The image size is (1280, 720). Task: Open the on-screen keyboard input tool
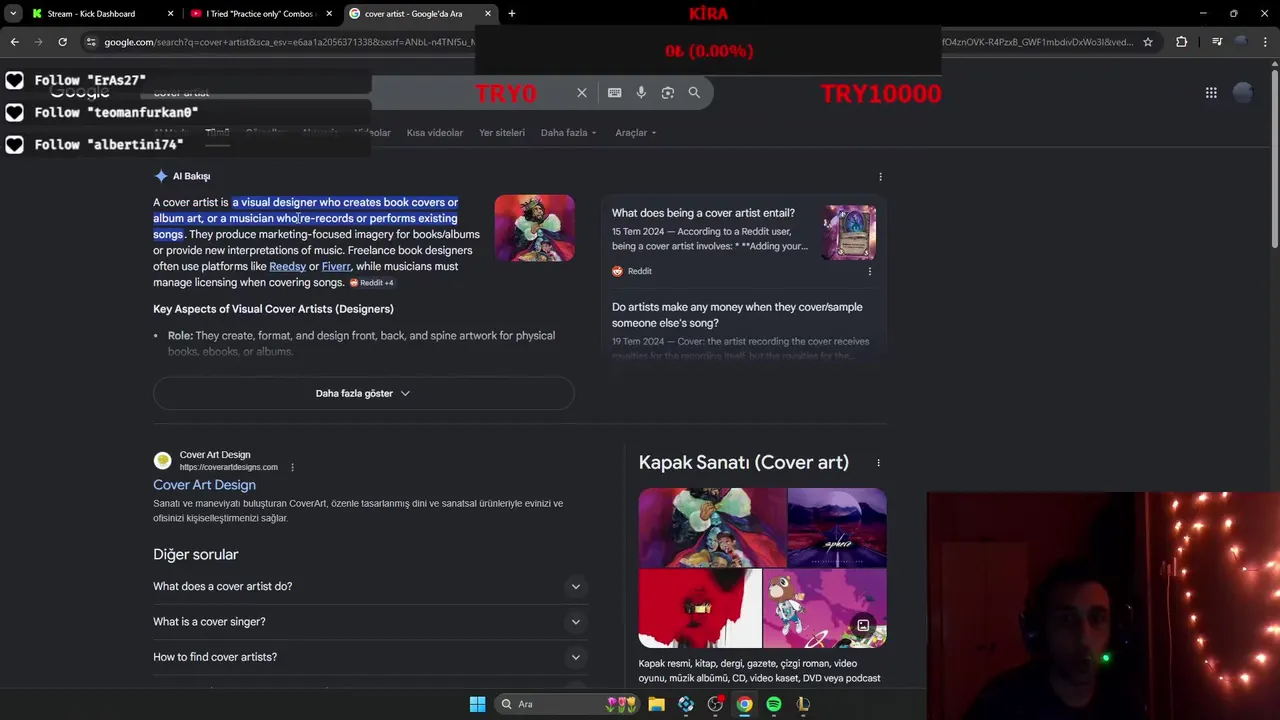[x=614, y=92]
